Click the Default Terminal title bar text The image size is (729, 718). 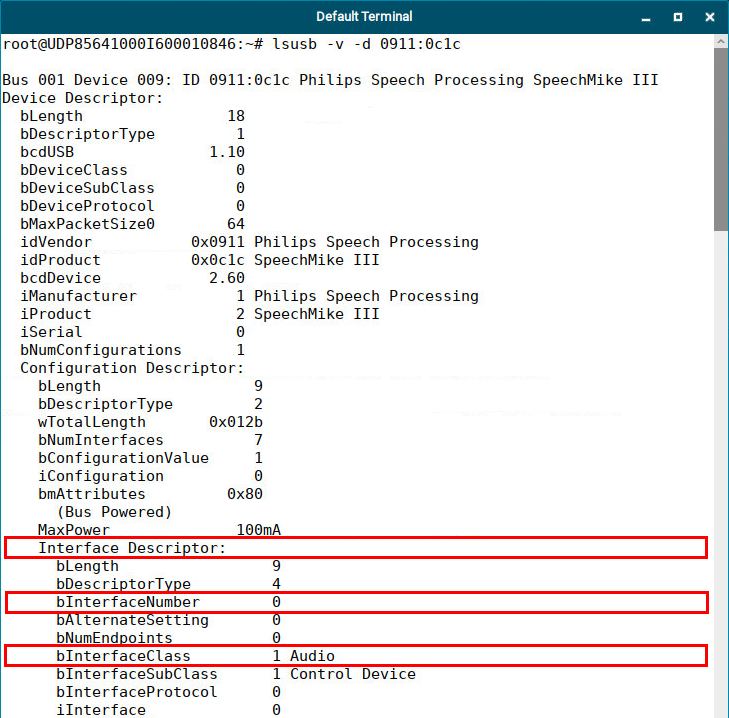point(364,17)
